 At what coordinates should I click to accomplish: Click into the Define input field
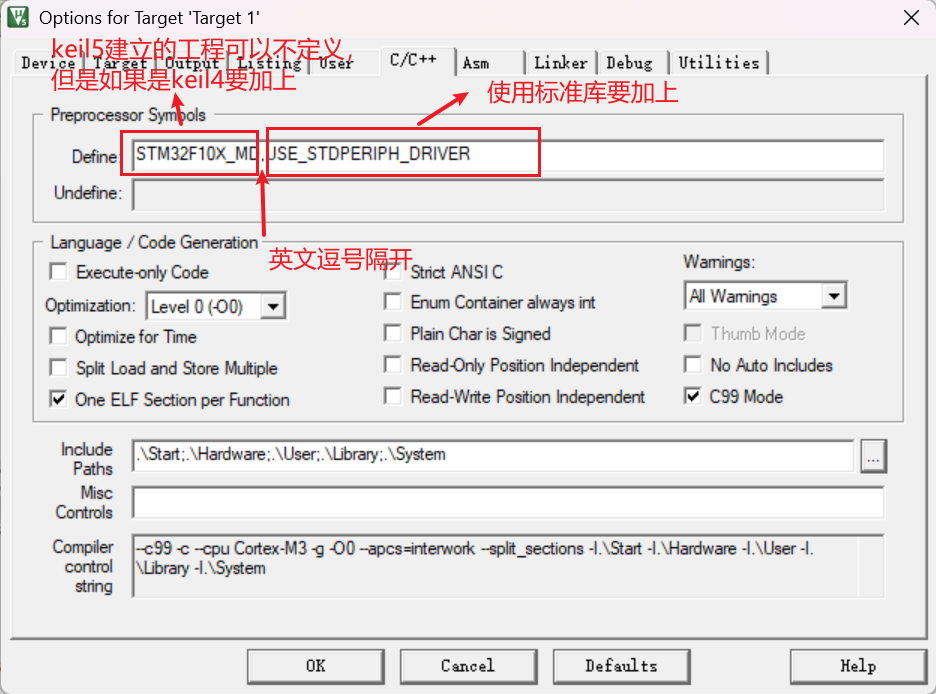508,155
